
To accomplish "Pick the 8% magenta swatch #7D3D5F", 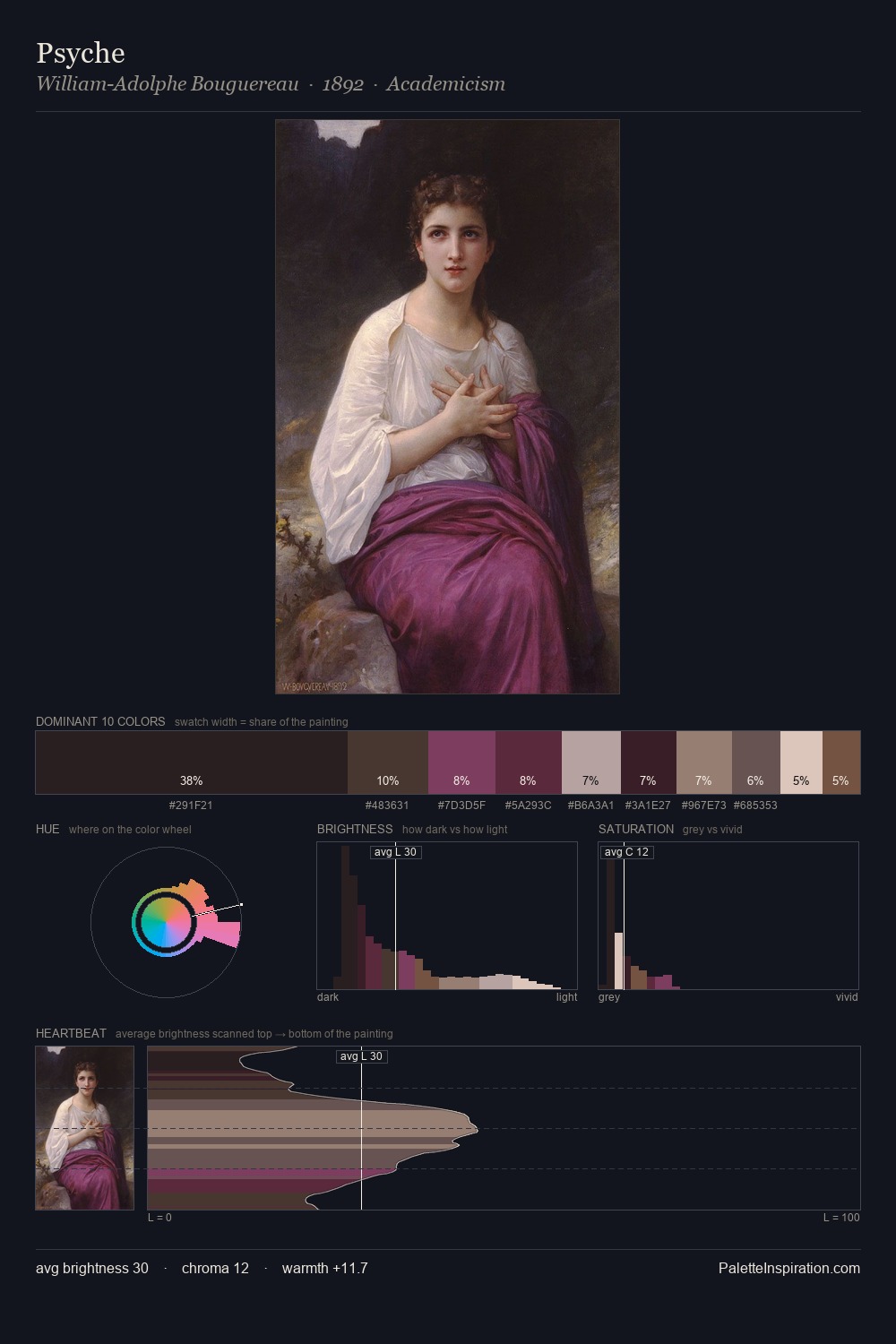I will coord(461,762).
